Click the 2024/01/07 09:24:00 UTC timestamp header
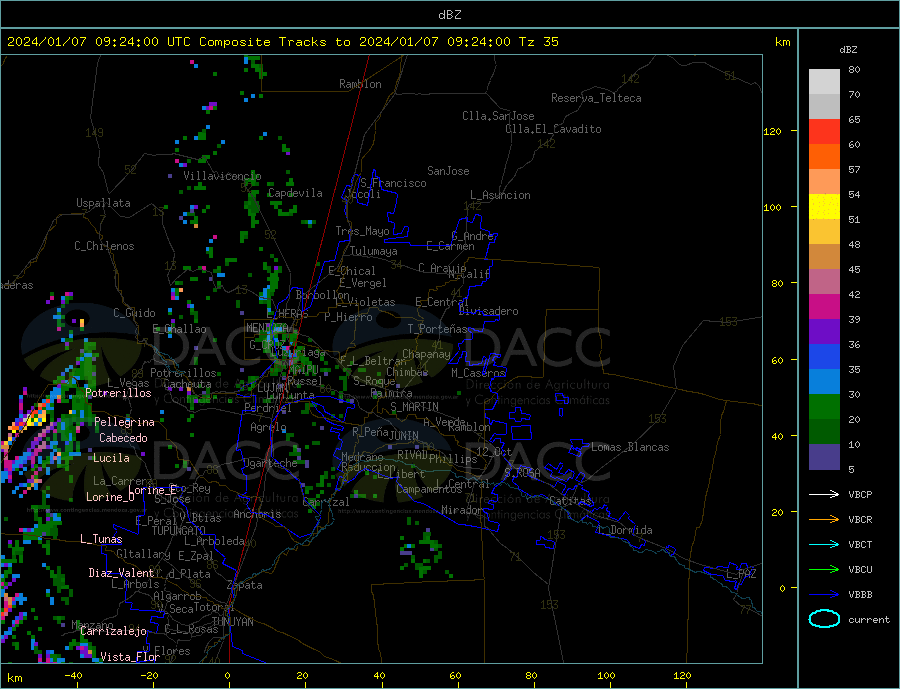900x689 pixels. [x=283, y=42]
